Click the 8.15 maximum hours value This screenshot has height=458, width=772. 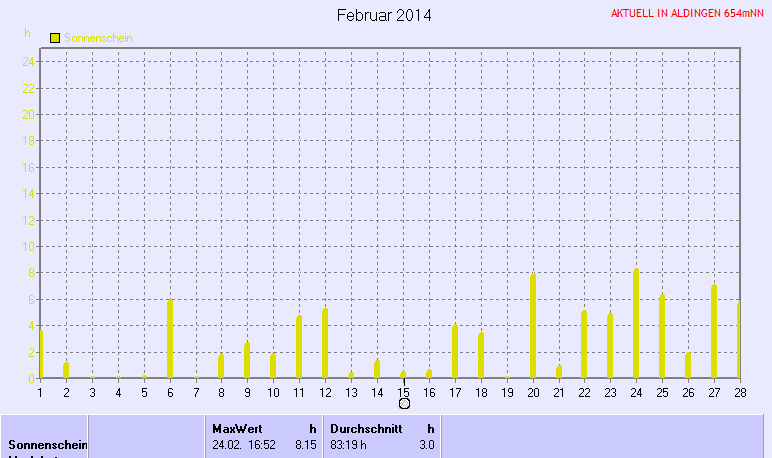(305, 444)
